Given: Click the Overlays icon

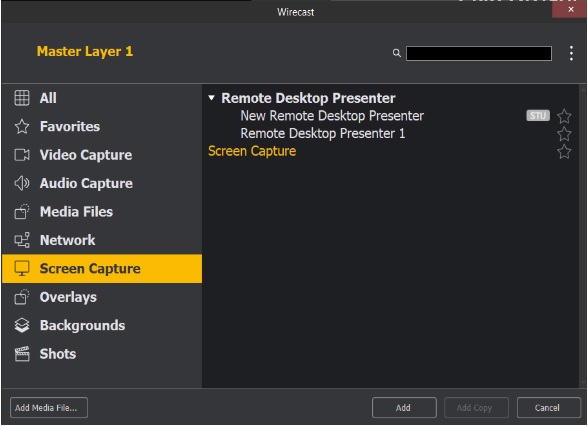Looking at the screenshot, I should click(22, 297).
